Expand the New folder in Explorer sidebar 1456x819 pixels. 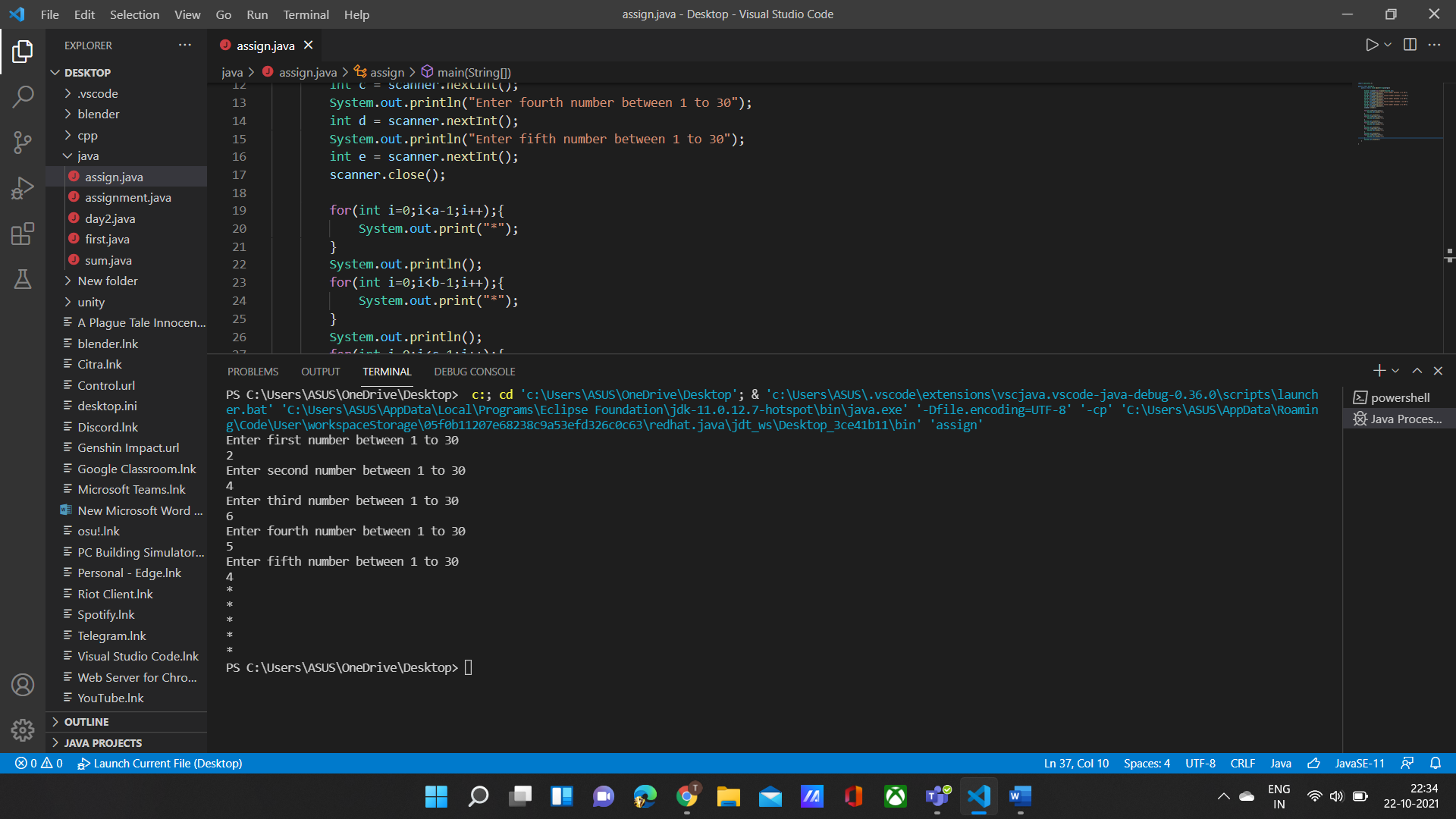click(x=68, y=280)
